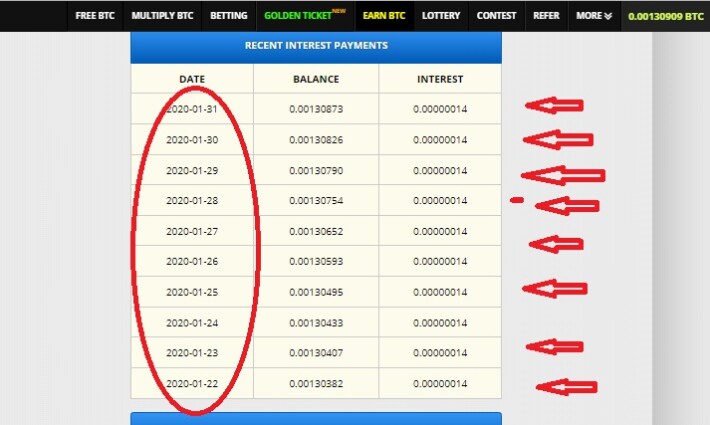
Task: Select the date 2020-01-25
Action: pos(192,292)
